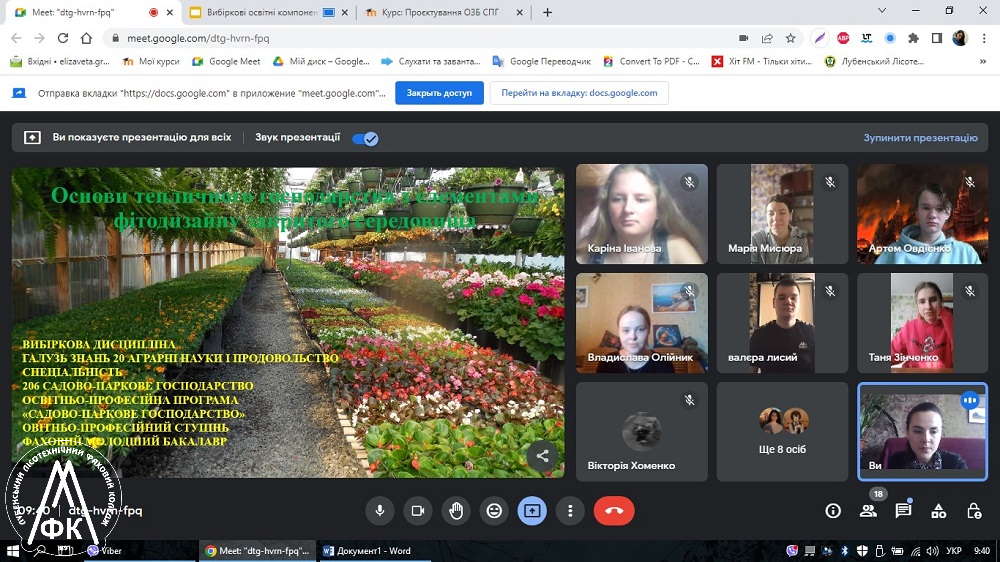Image resolution: width=1000 pixels, height=562 pixels.
Task: Open the activities icon
Action: coord(939,511)
